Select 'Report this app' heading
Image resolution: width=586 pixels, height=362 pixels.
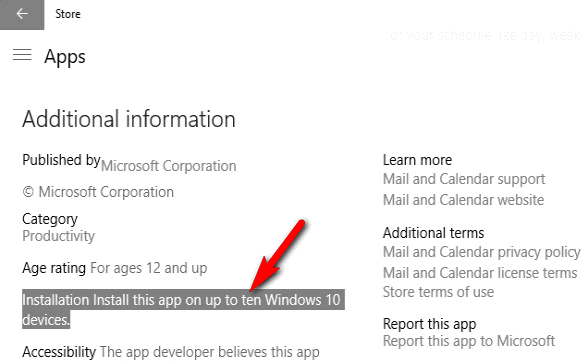(x=429, y=324)
